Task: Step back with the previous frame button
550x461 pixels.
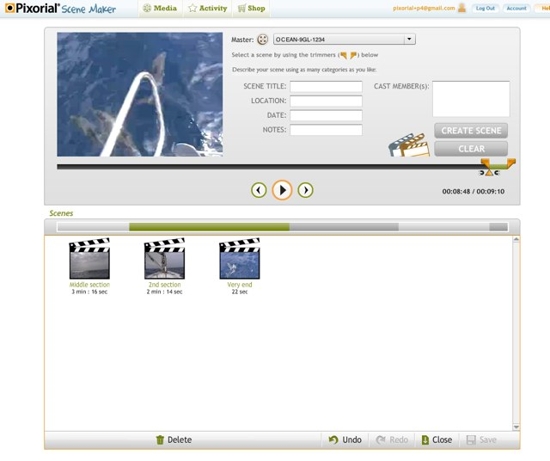Action: point(259,190)
